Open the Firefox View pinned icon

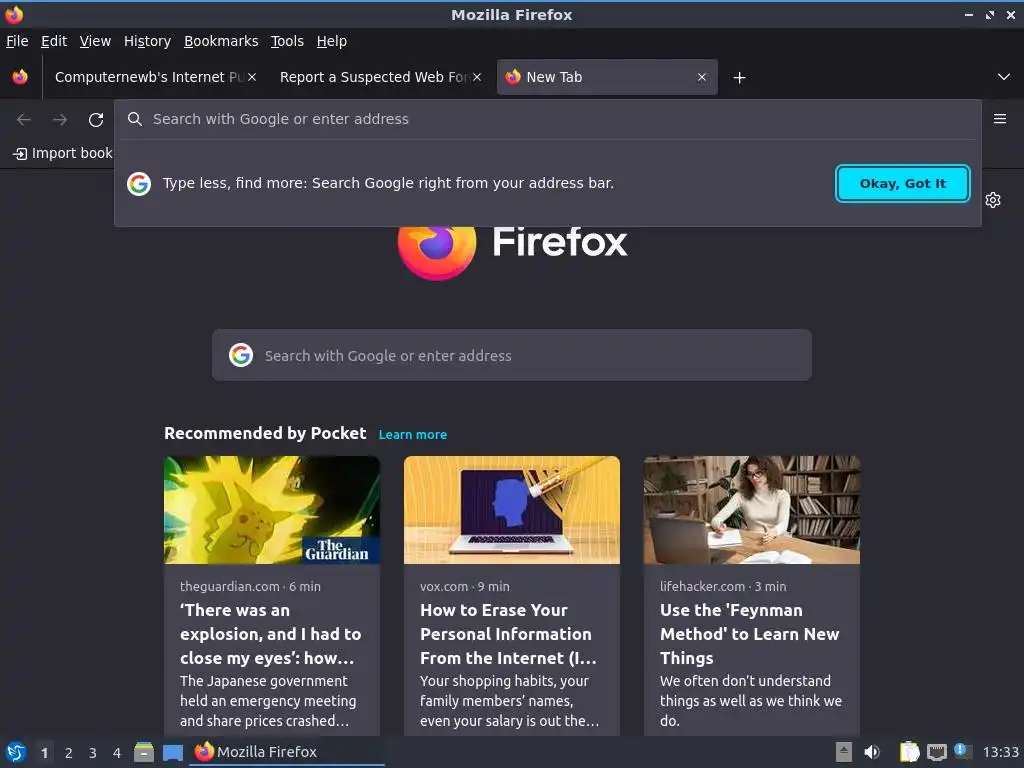point(20,77)
